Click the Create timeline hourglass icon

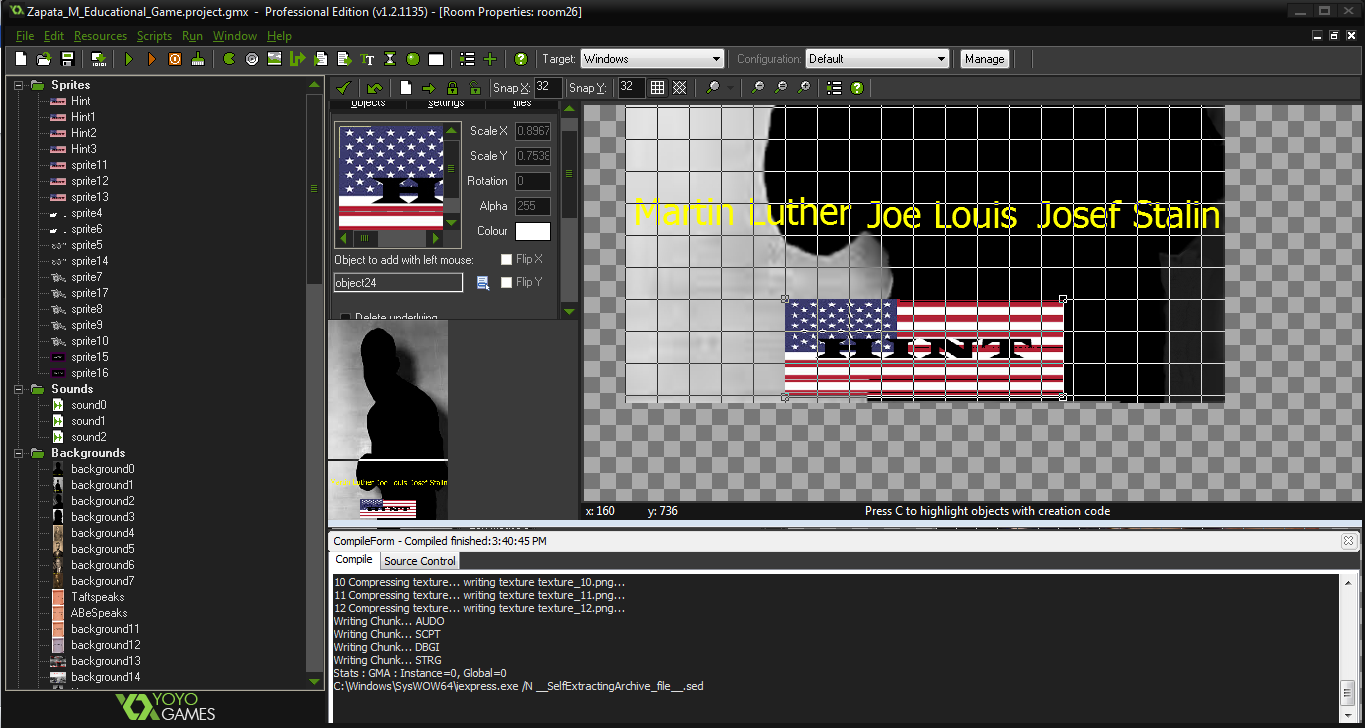coord(390,59)
